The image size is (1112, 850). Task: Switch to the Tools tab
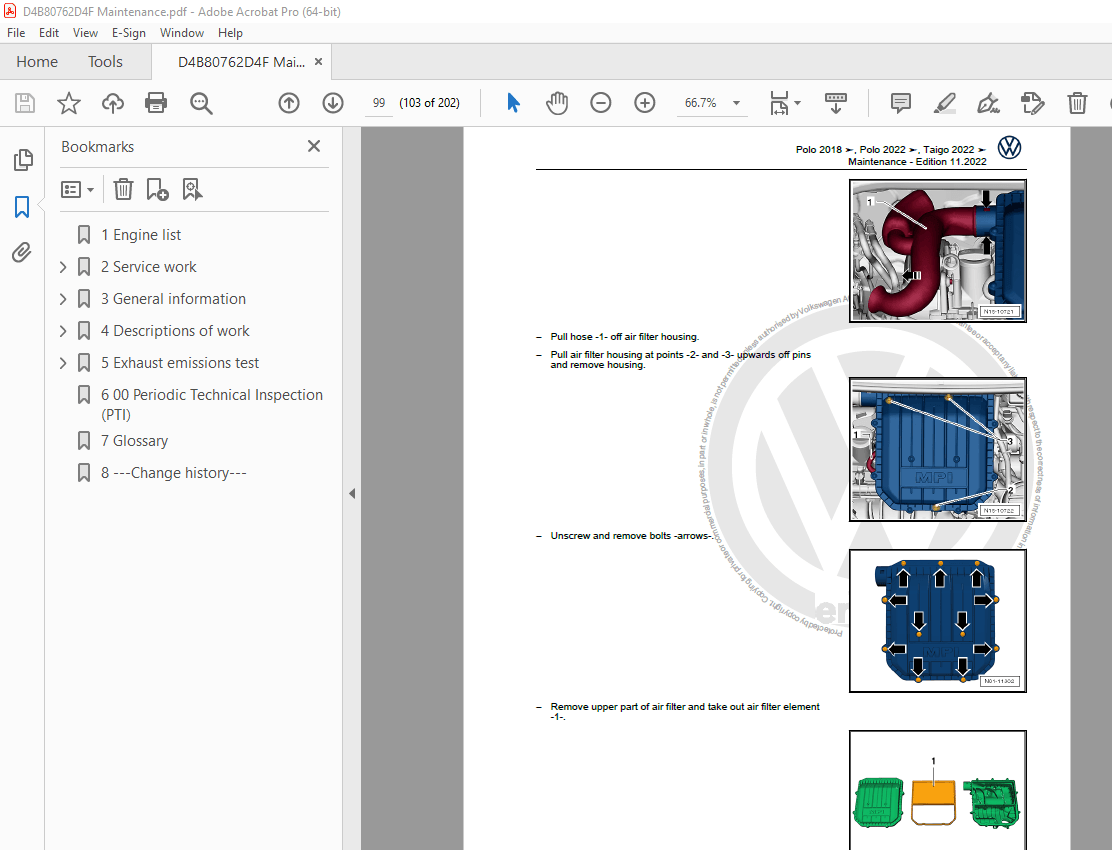105,62
